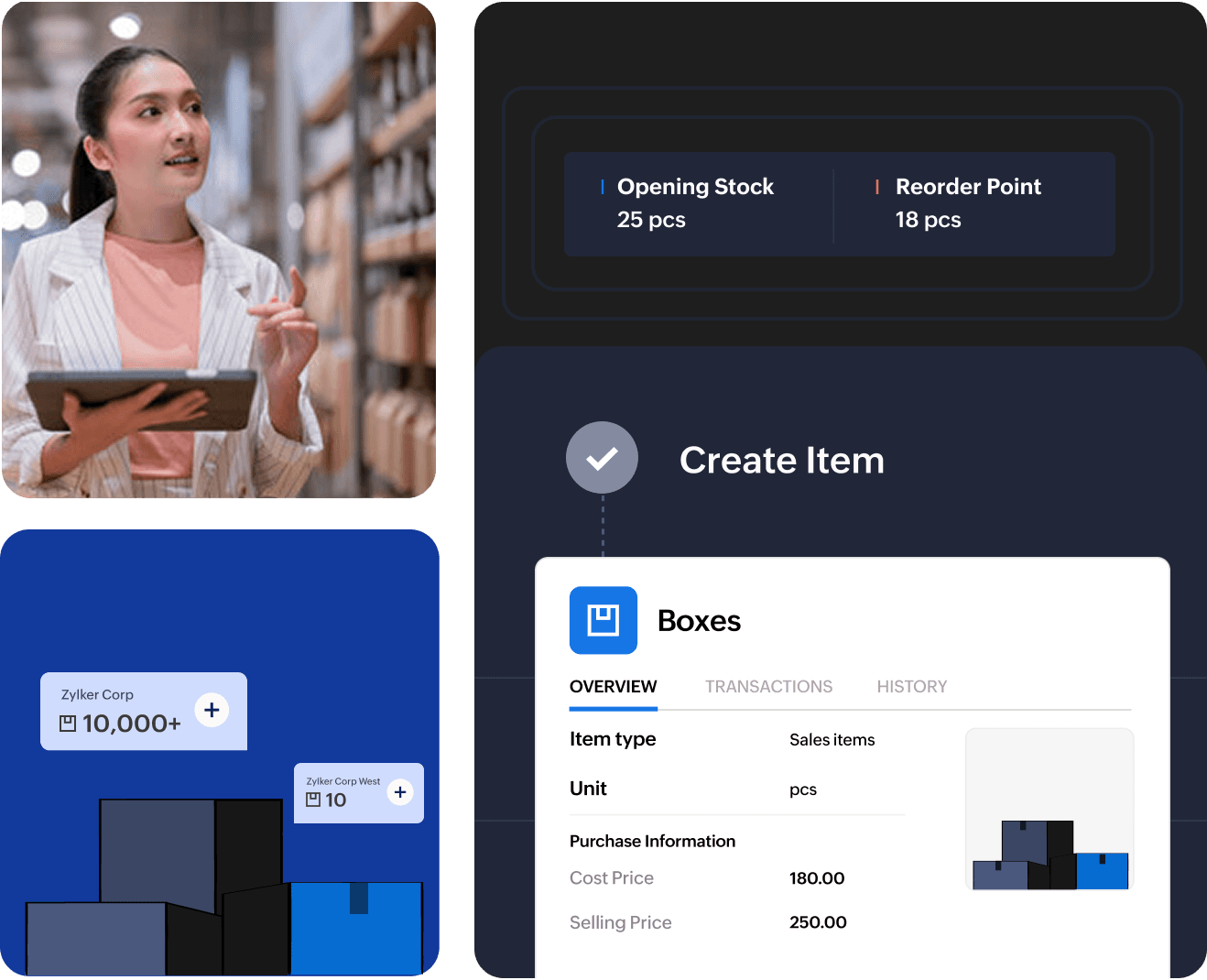Click the Opening Stock 25 pcs value
This screenshot has height=980, width=1207.
click(x=651, y=219)
